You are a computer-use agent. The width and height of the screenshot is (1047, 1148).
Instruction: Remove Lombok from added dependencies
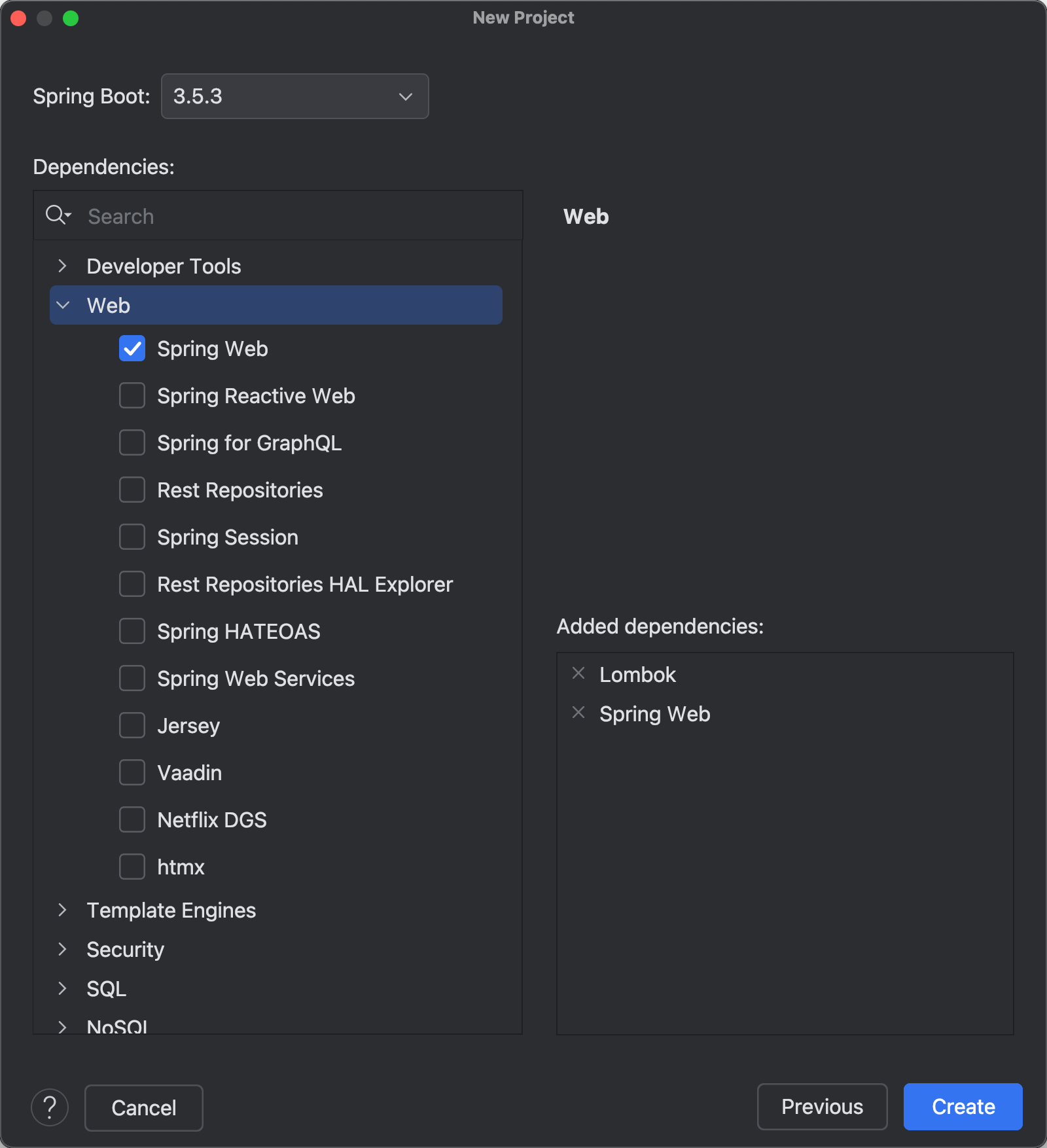pyautogui.click(x=578, y=673)
